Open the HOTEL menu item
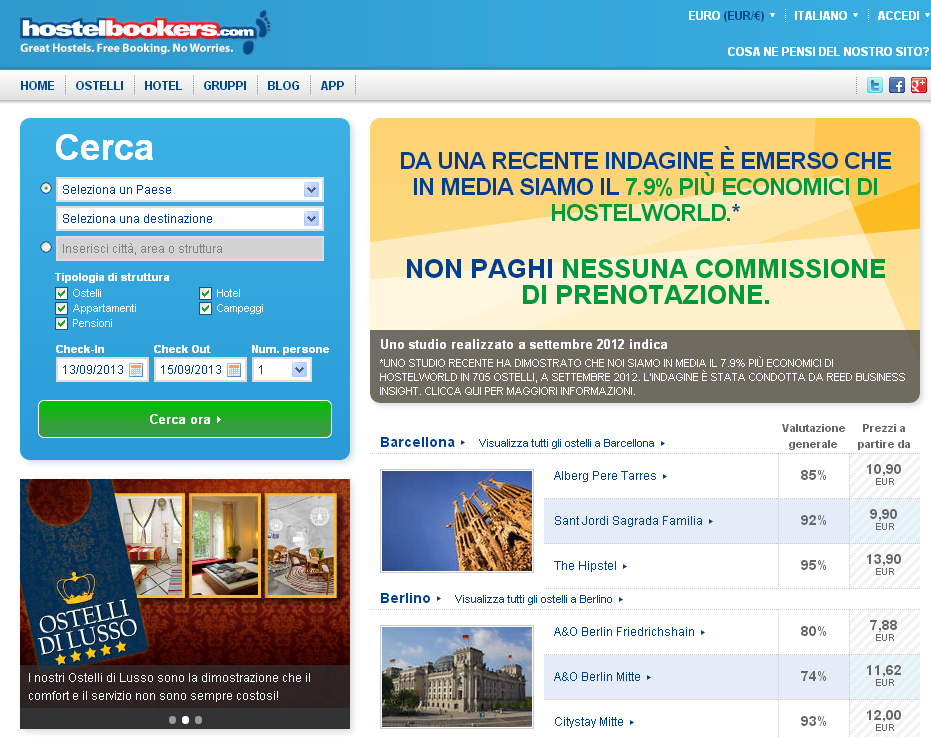This screenshot has height=737, width=931. (x=163, y=86)
